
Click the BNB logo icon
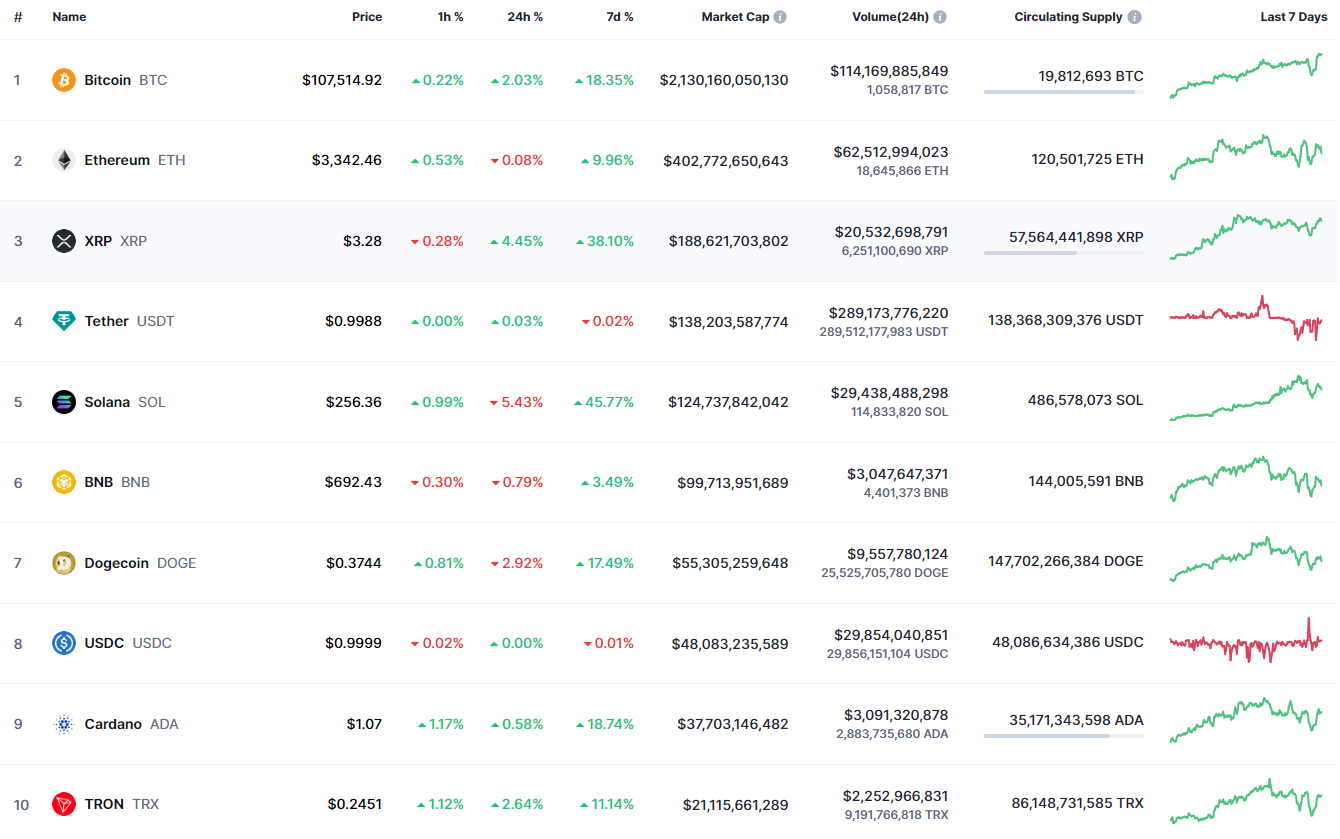click(64, 482)
